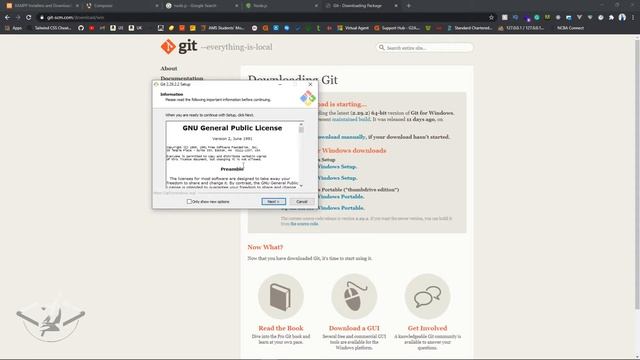The image size is (640, 360).
Task: Open the UK bookmark
Action: click(136, 28)
